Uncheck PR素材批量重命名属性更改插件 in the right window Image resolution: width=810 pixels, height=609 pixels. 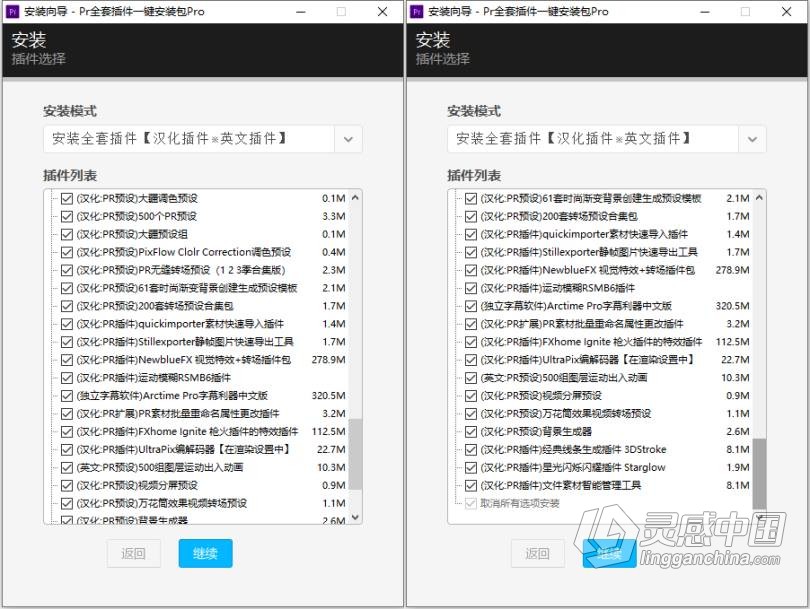pyautogui.click(x=471, y=324)
